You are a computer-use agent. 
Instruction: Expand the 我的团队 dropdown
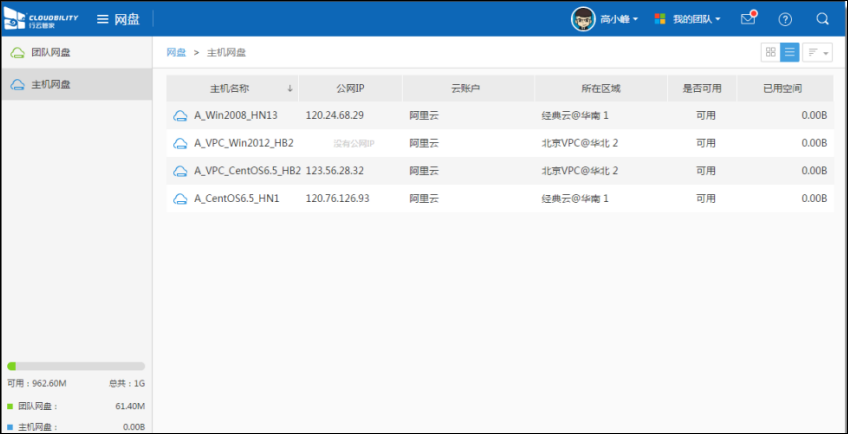(697, 19)
